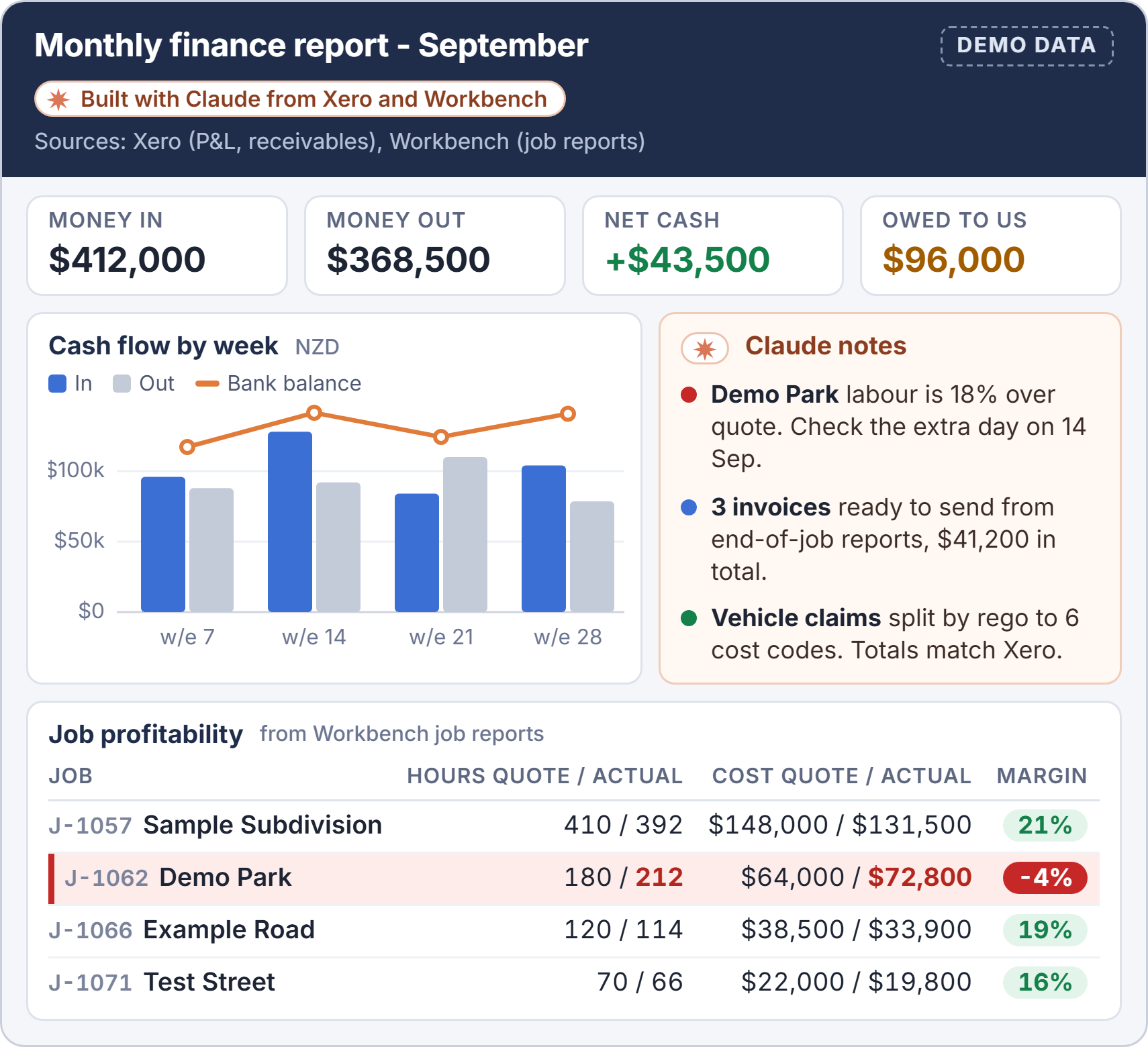The height and width of the screenshot is (1047, 1148).
Task: Click the JOB column header
Action: point(70,776)
